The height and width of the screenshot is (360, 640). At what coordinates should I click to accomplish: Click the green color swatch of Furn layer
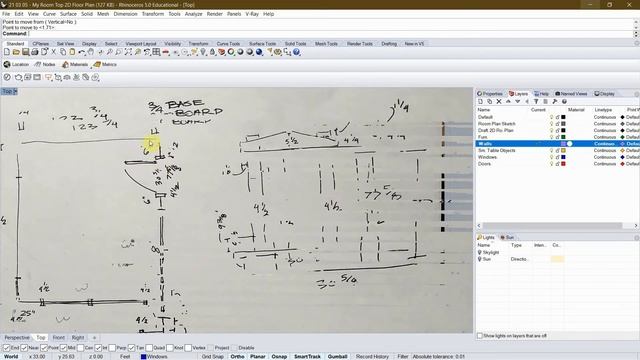(x=563, y=137)
